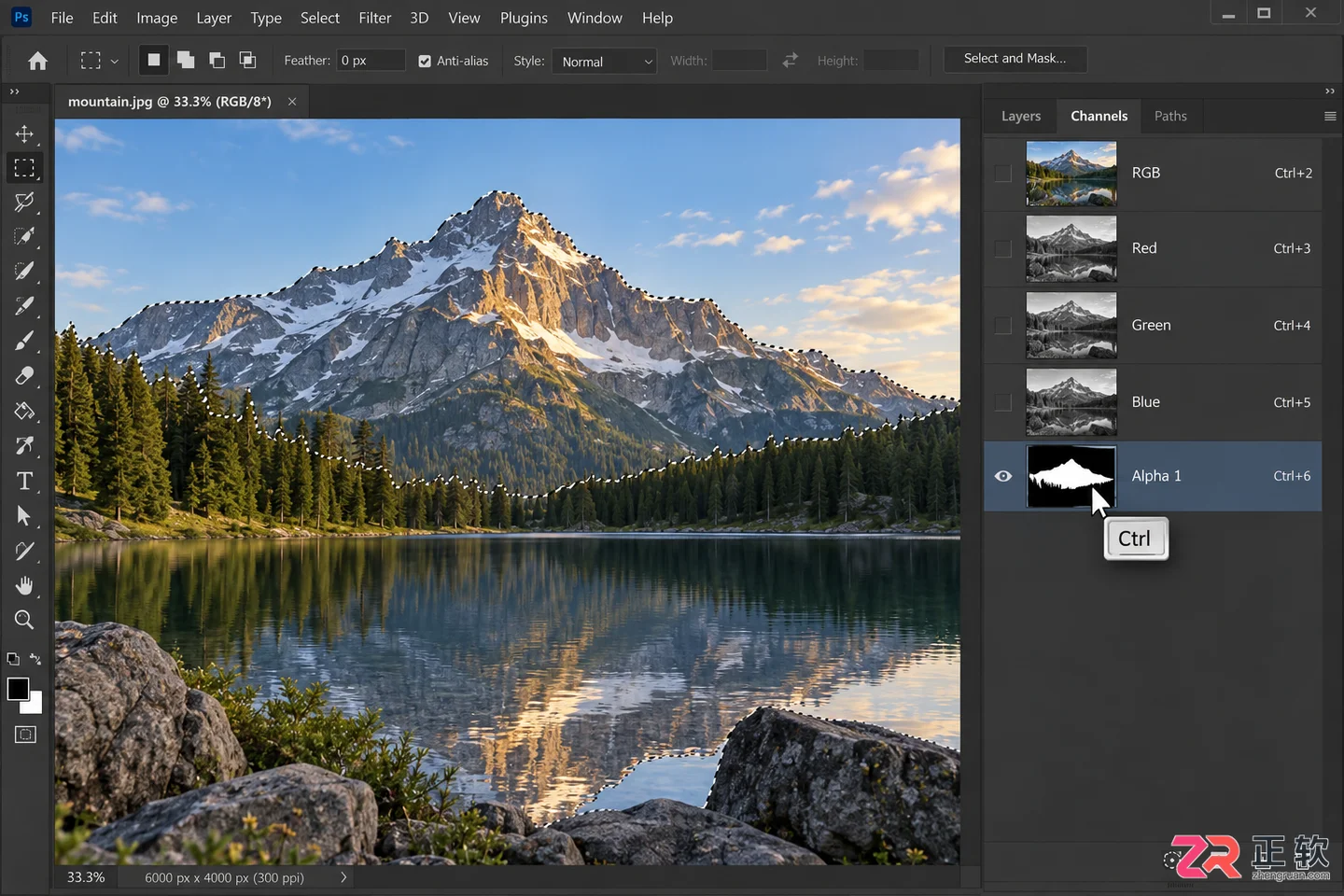The image size is (1344, 896).
Task: Select the Path Selection arrow tool
Action: 24,515
